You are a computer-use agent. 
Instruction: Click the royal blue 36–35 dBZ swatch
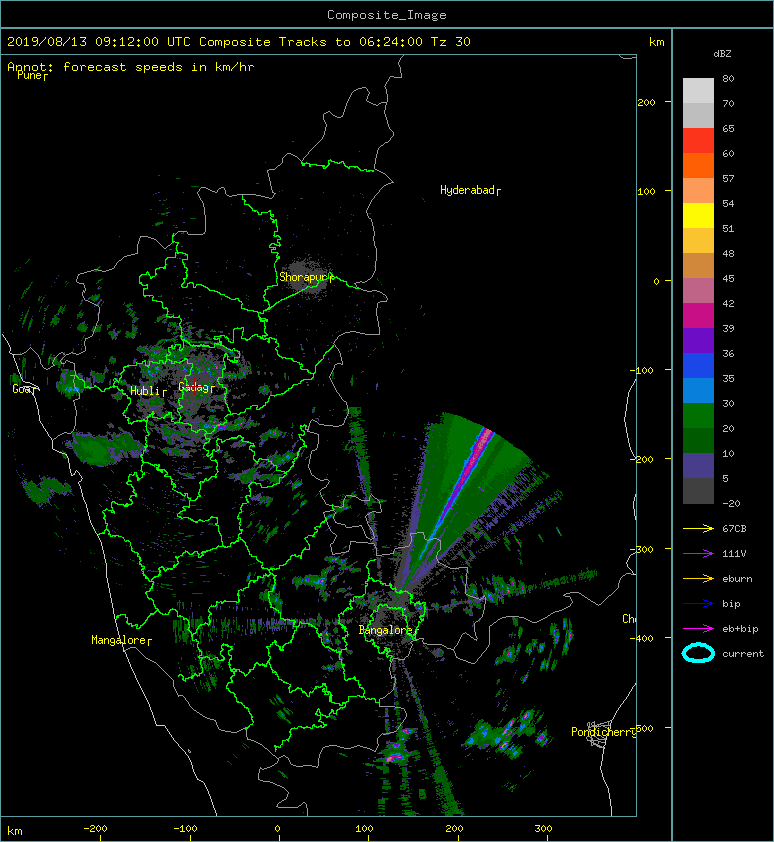(x=698, y=365)
